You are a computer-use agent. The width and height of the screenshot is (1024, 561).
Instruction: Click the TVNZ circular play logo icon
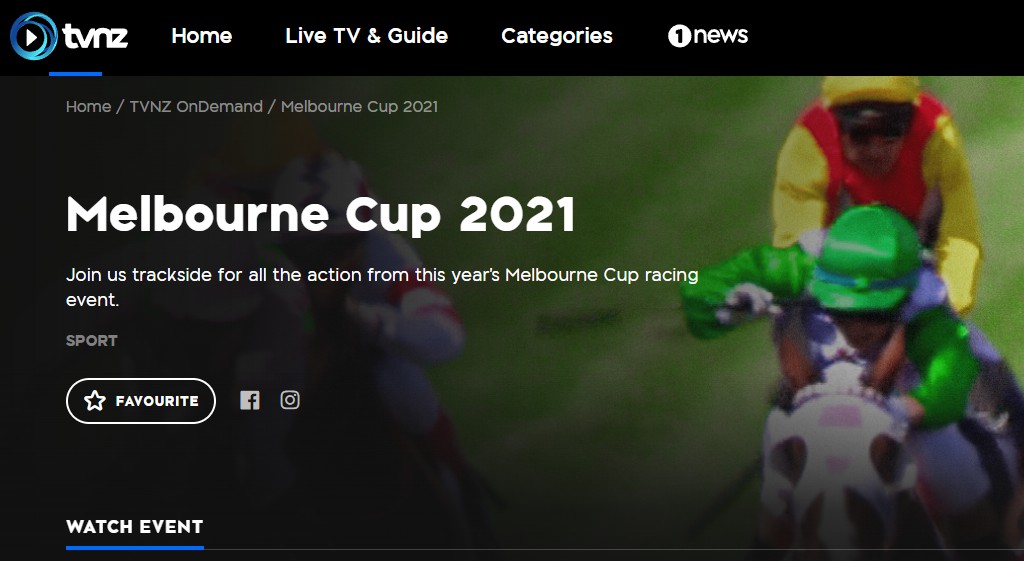(x=33, y=36)
